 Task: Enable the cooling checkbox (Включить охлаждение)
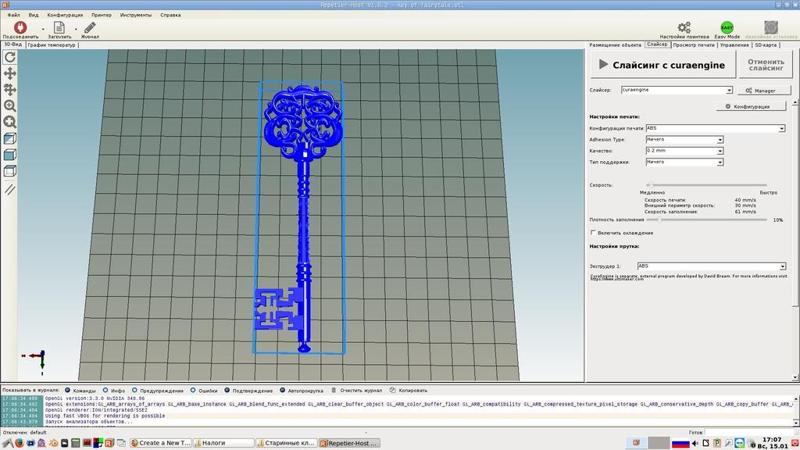coord(593,232)
